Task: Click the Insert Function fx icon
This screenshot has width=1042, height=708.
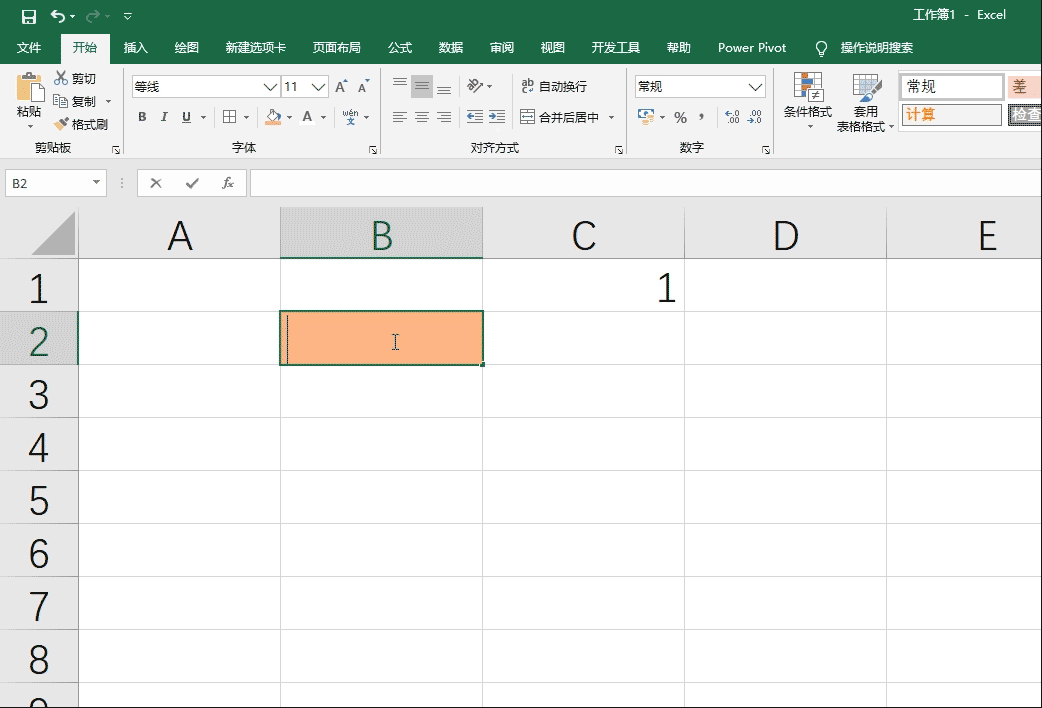Action: 228,183
